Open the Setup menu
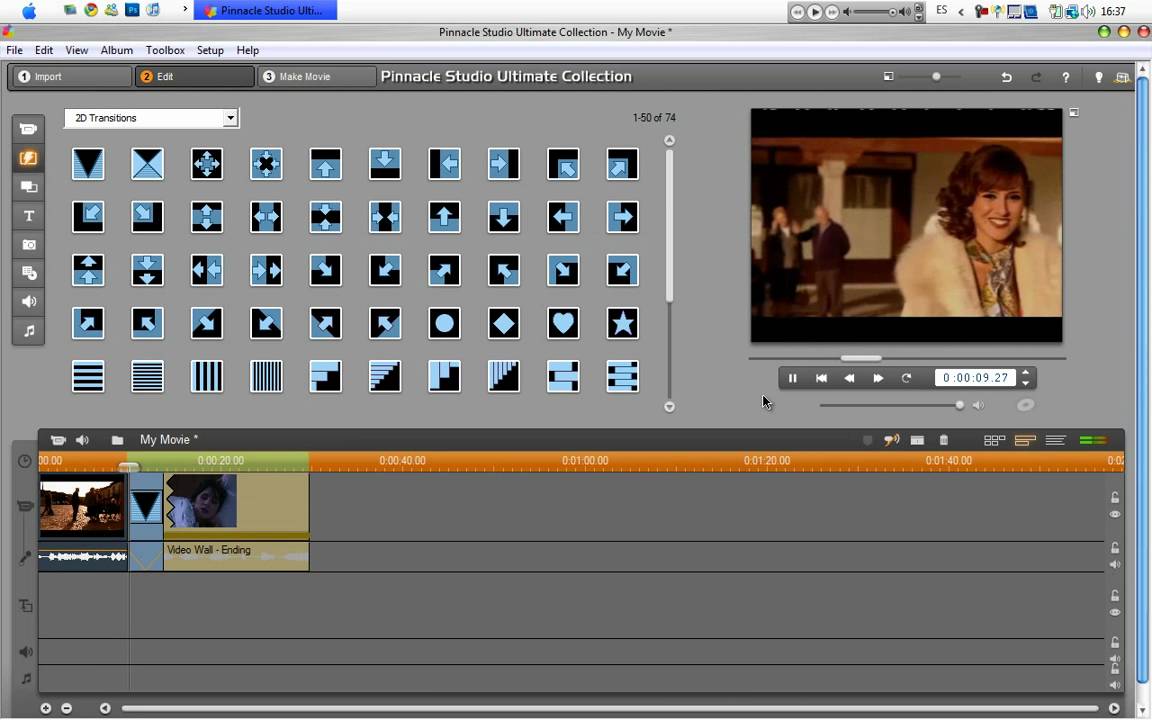1152x720 pixels. [210, 50]
